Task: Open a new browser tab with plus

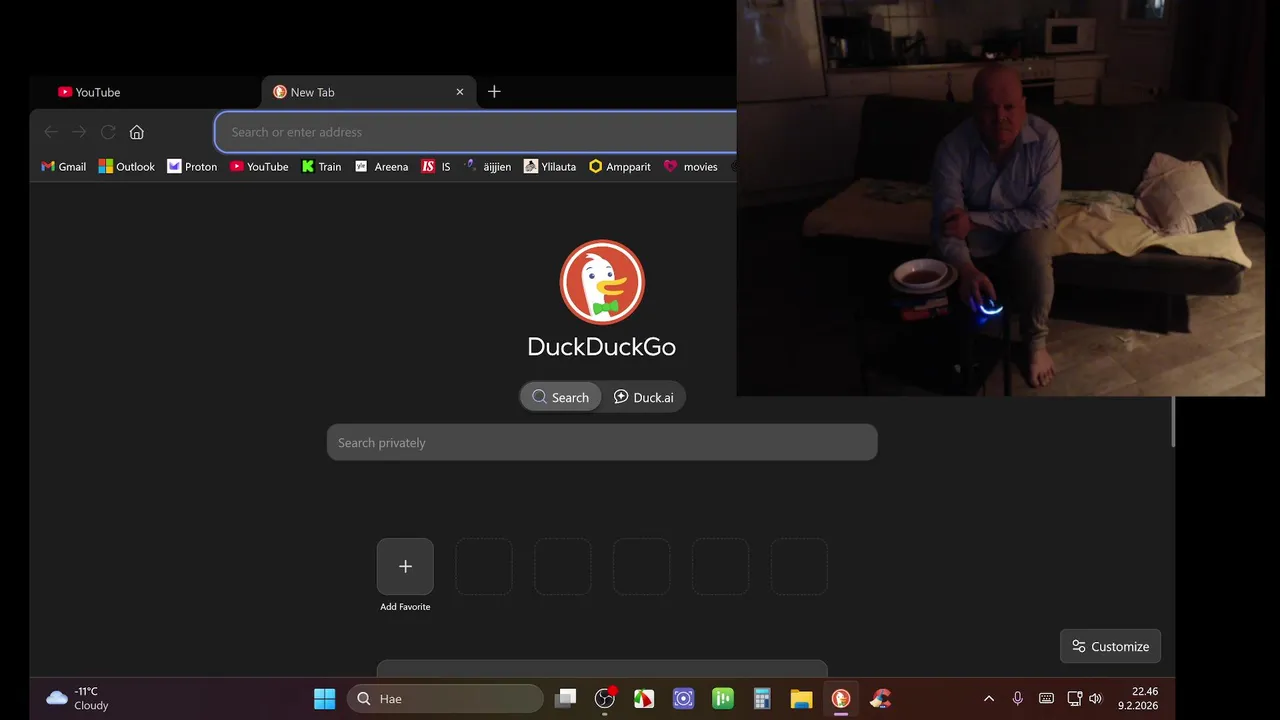Action: [494, 91]
